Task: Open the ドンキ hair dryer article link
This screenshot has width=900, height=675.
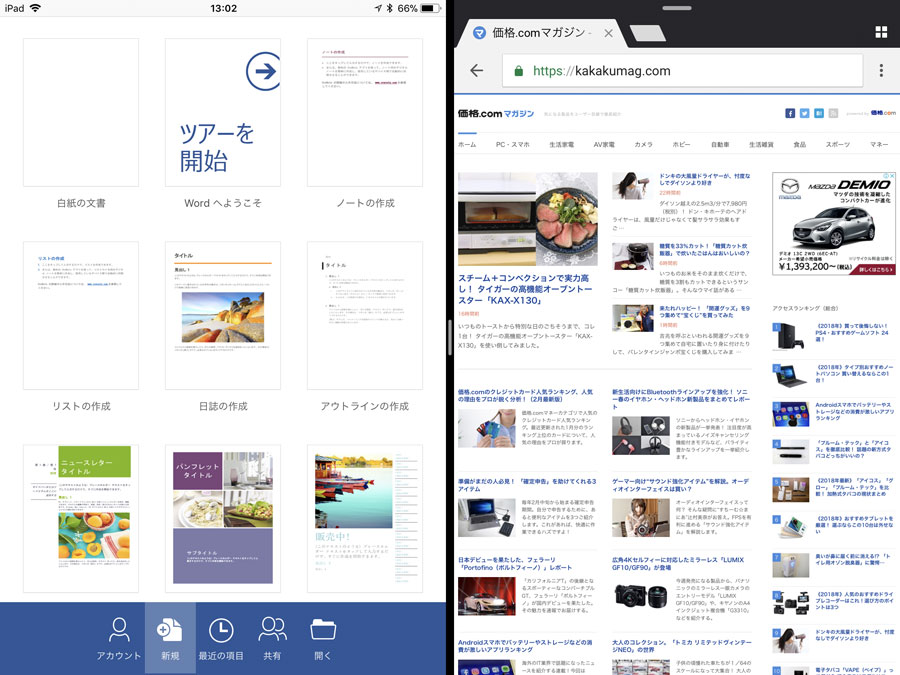Action: [704, 179]
